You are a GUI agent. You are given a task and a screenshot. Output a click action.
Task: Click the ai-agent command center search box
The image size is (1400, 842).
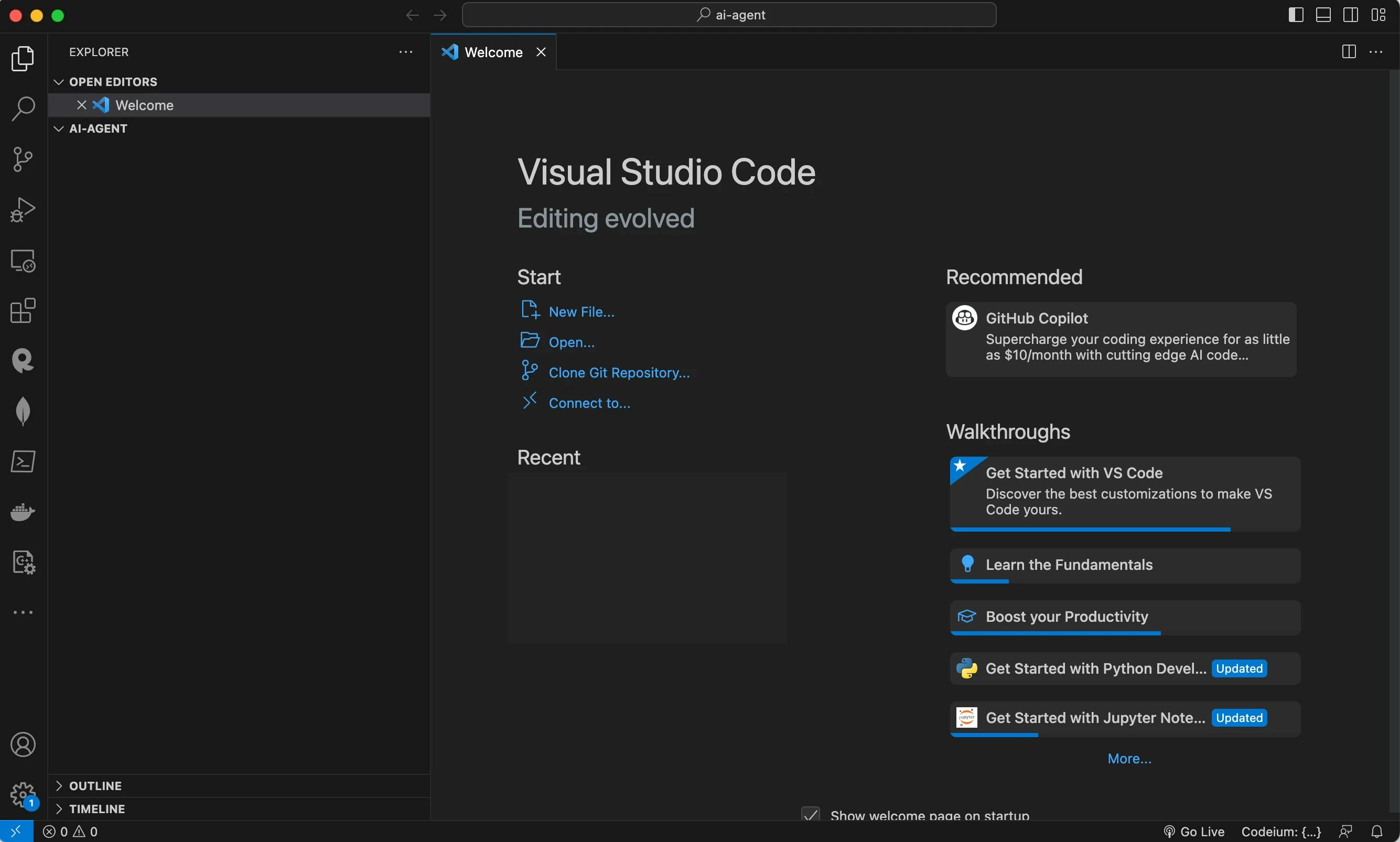click(x=729, y=15)
